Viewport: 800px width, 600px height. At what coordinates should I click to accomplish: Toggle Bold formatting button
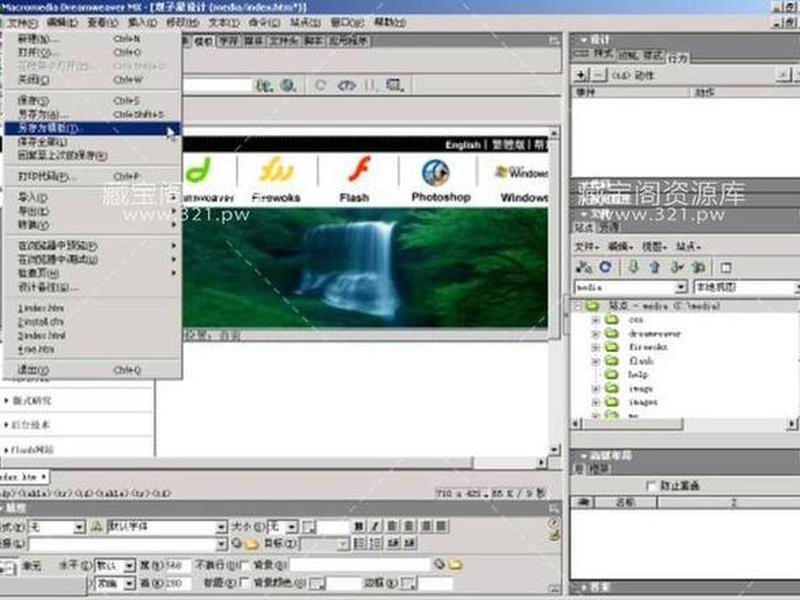(359, 526)
